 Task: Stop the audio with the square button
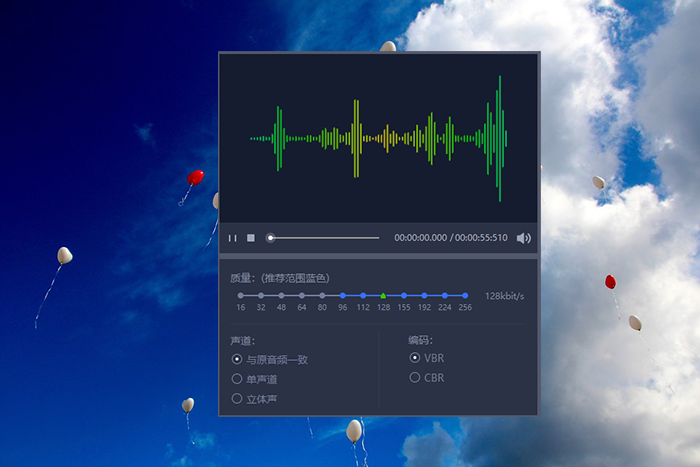(x=251, y=238)
